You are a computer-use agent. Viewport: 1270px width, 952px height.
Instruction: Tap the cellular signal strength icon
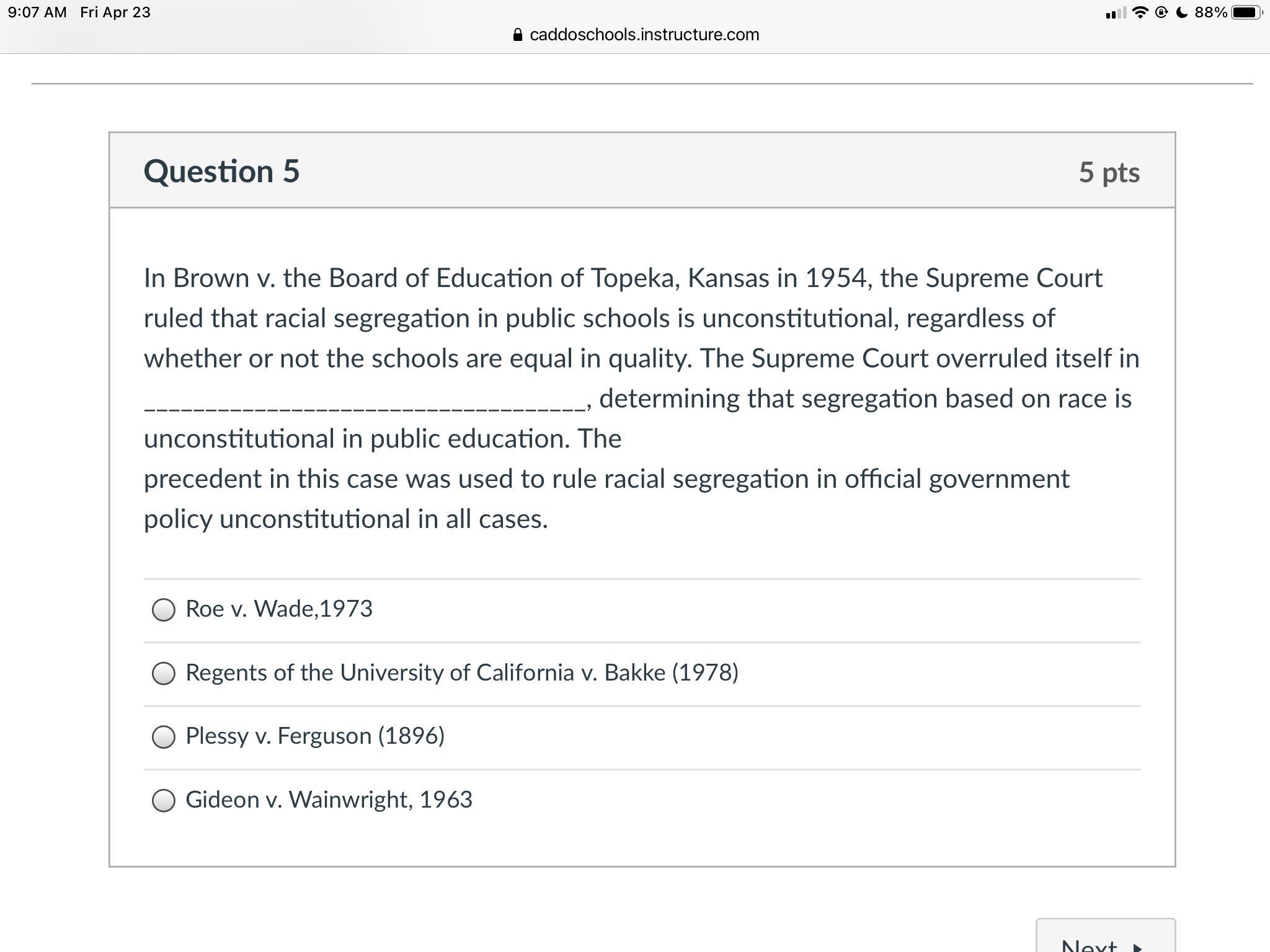1116,13
